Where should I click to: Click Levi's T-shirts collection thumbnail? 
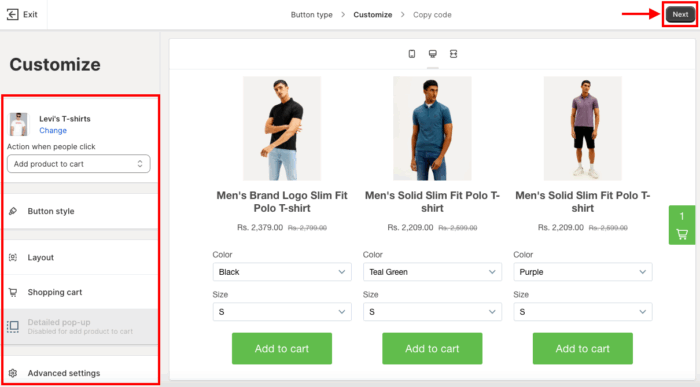[18, 124]
